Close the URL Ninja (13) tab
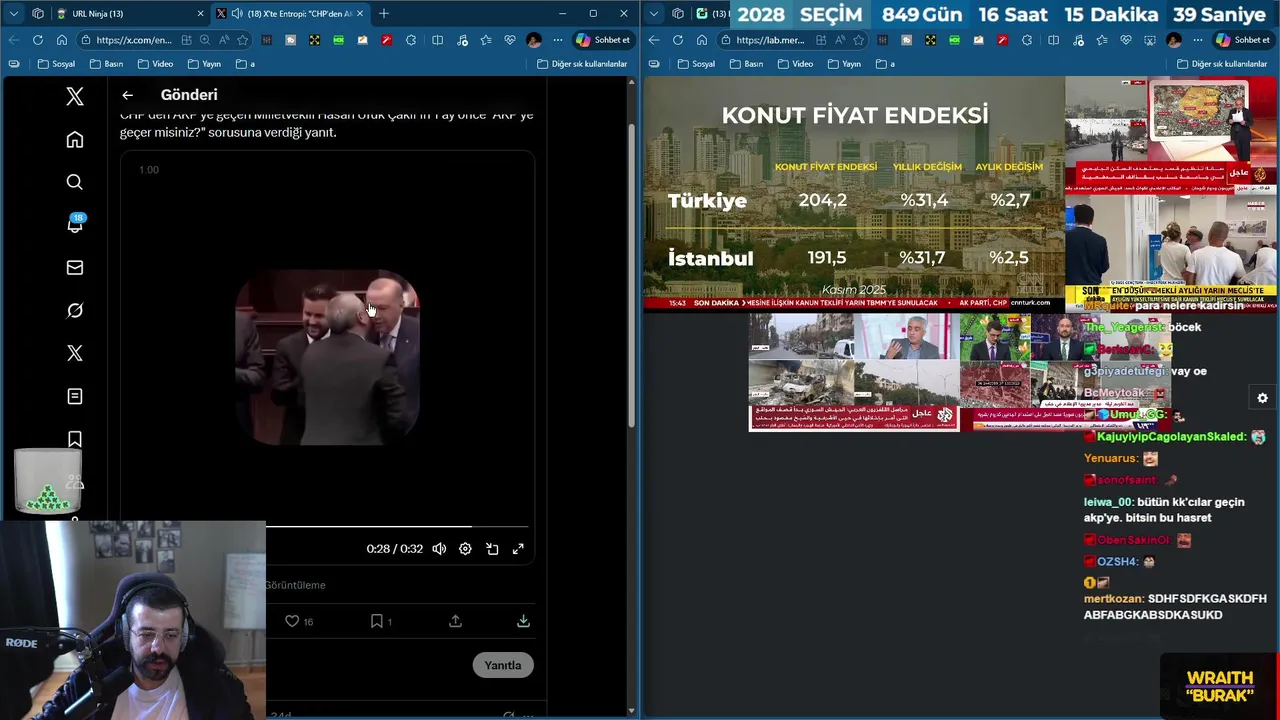The width and height of the screenshot is (1280, 720). [200, 13]
